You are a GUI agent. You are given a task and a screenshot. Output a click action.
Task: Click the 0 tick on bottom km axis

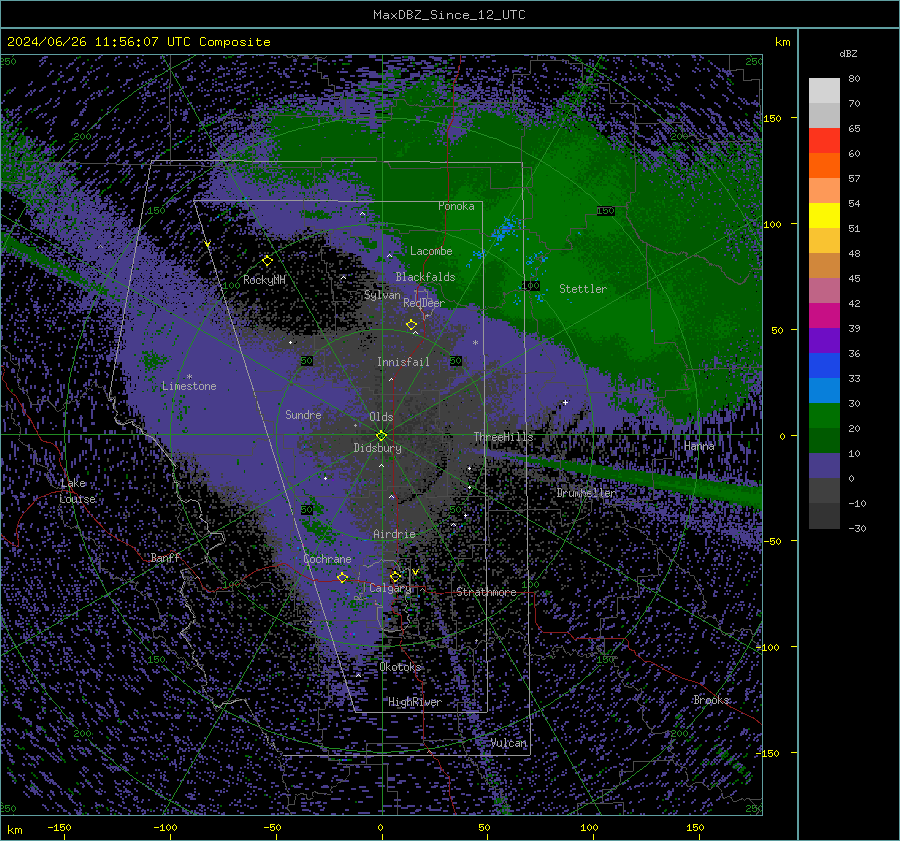coord(380,827)
